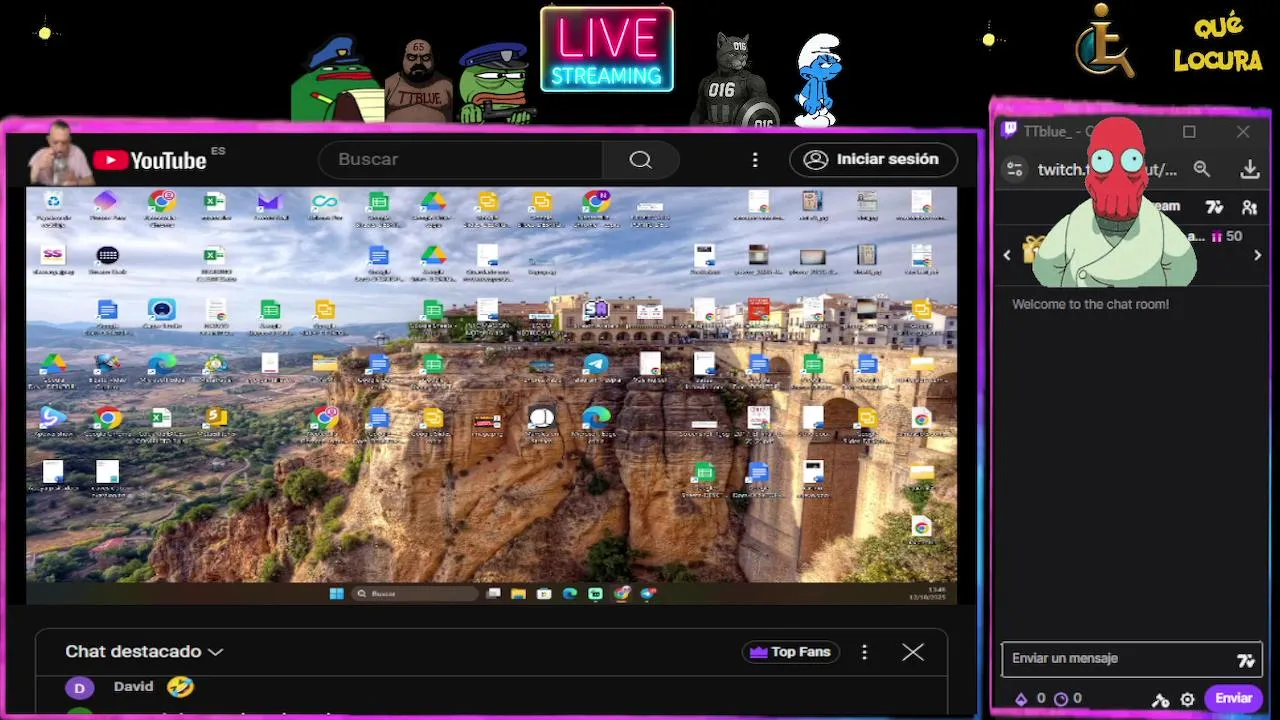Click the zoom magnifier in Twitch address bar
This screenshot has height=720, width=1280.
(1202, 170)
